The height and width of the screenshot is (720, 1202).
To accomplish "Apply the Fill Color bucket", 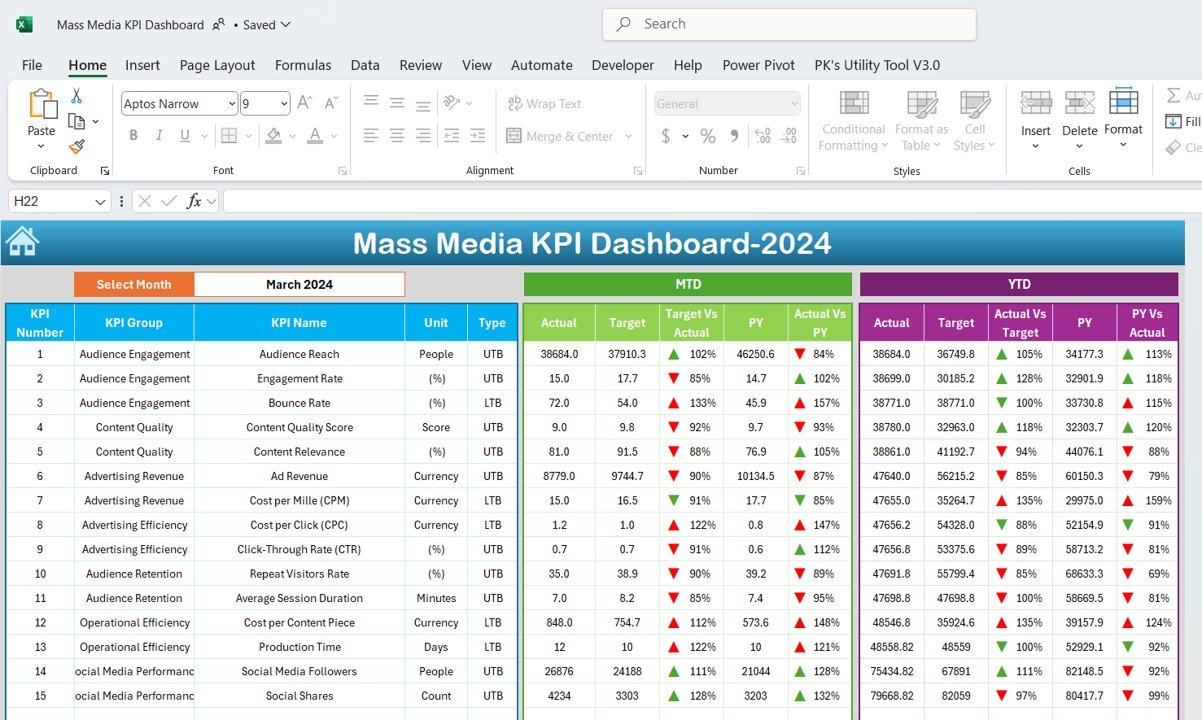I will click(x=274, y=136).
